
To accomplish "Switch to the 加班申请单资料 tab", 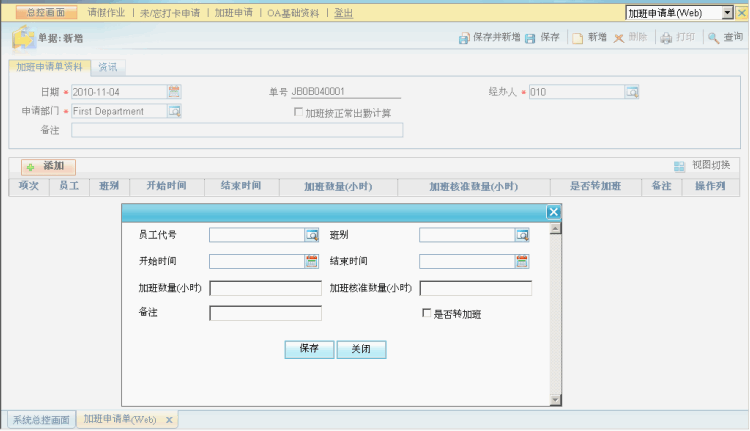I will (x=49, y=67).
